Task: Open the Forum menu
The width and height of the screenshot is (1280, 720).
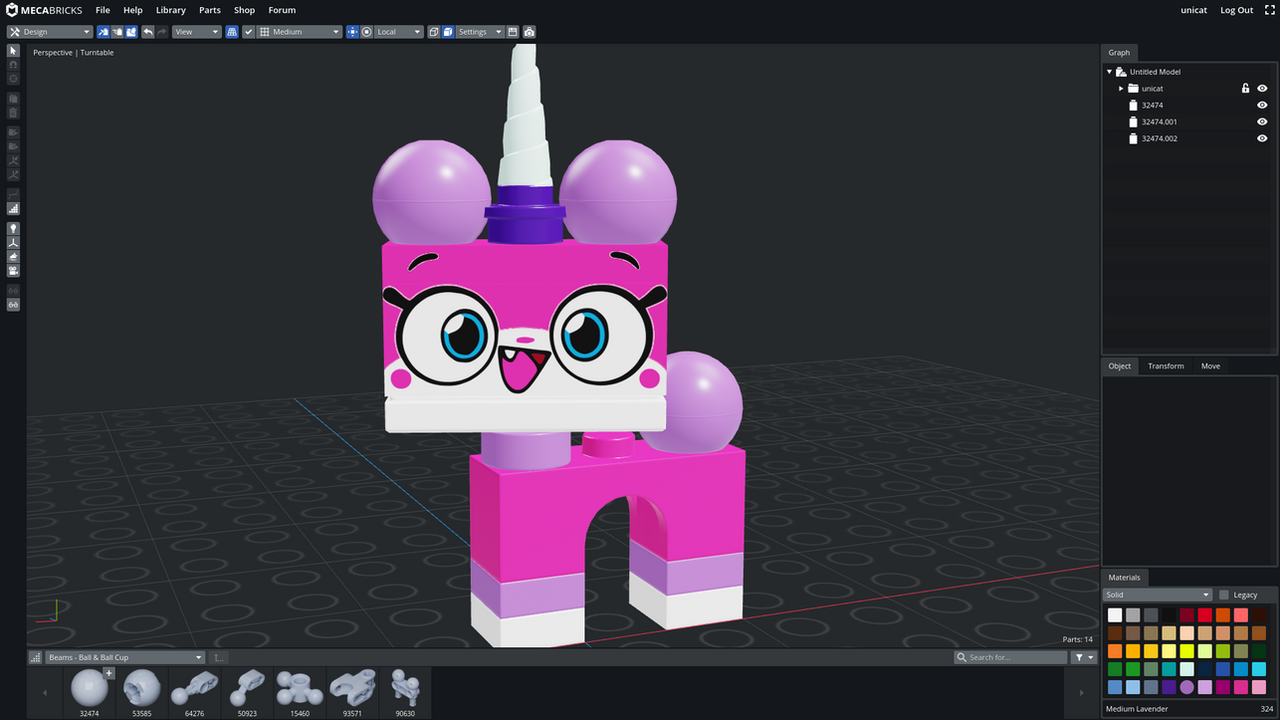Action: tap(282, 10)
